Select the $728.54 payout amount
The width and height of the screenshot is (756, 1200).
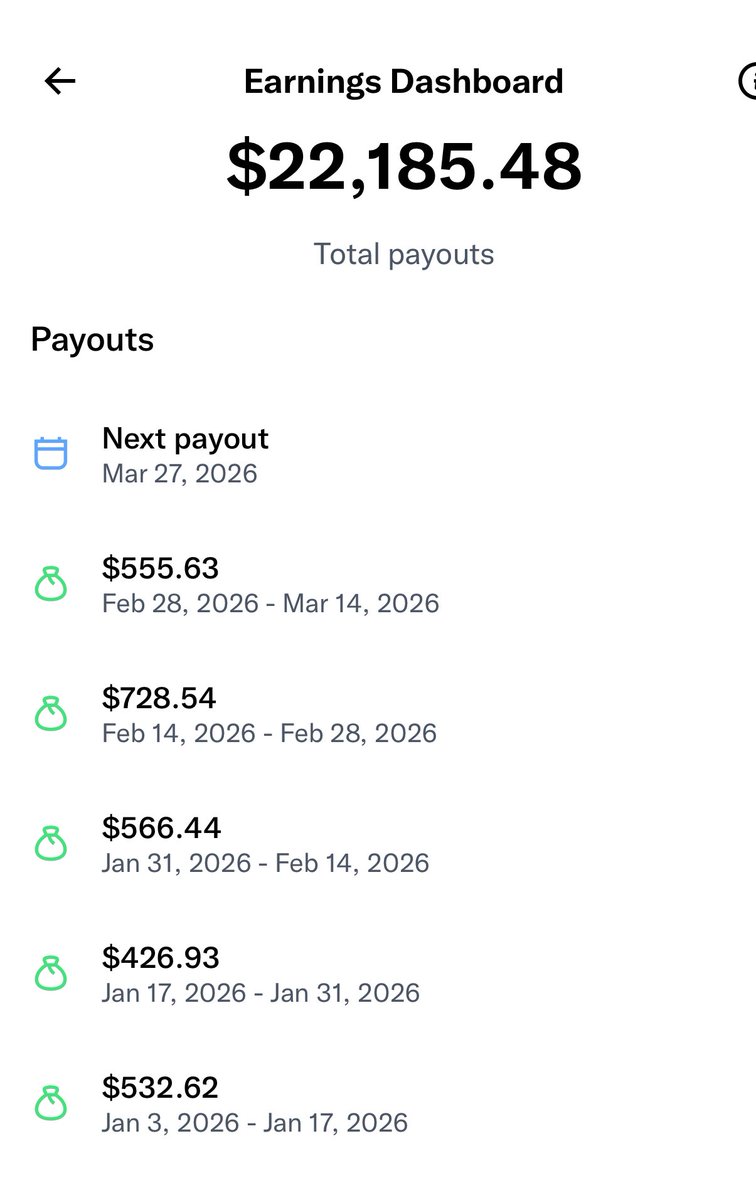(159, 698)
